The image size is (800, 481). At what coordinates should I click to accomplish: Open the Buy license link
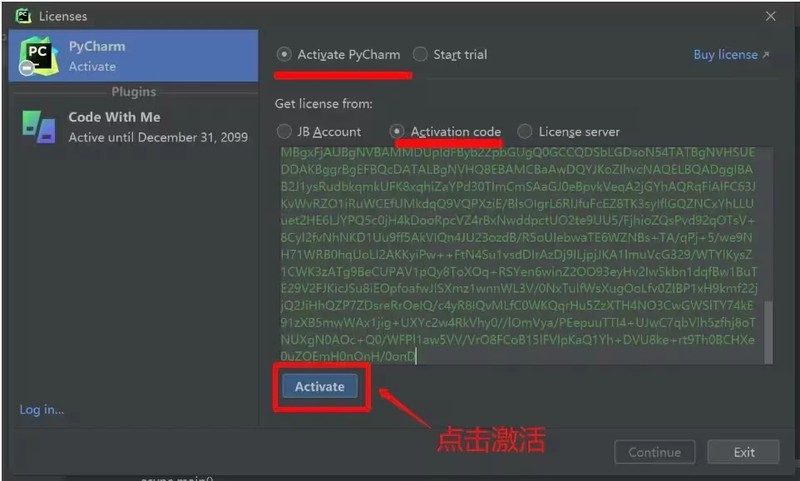725,55
